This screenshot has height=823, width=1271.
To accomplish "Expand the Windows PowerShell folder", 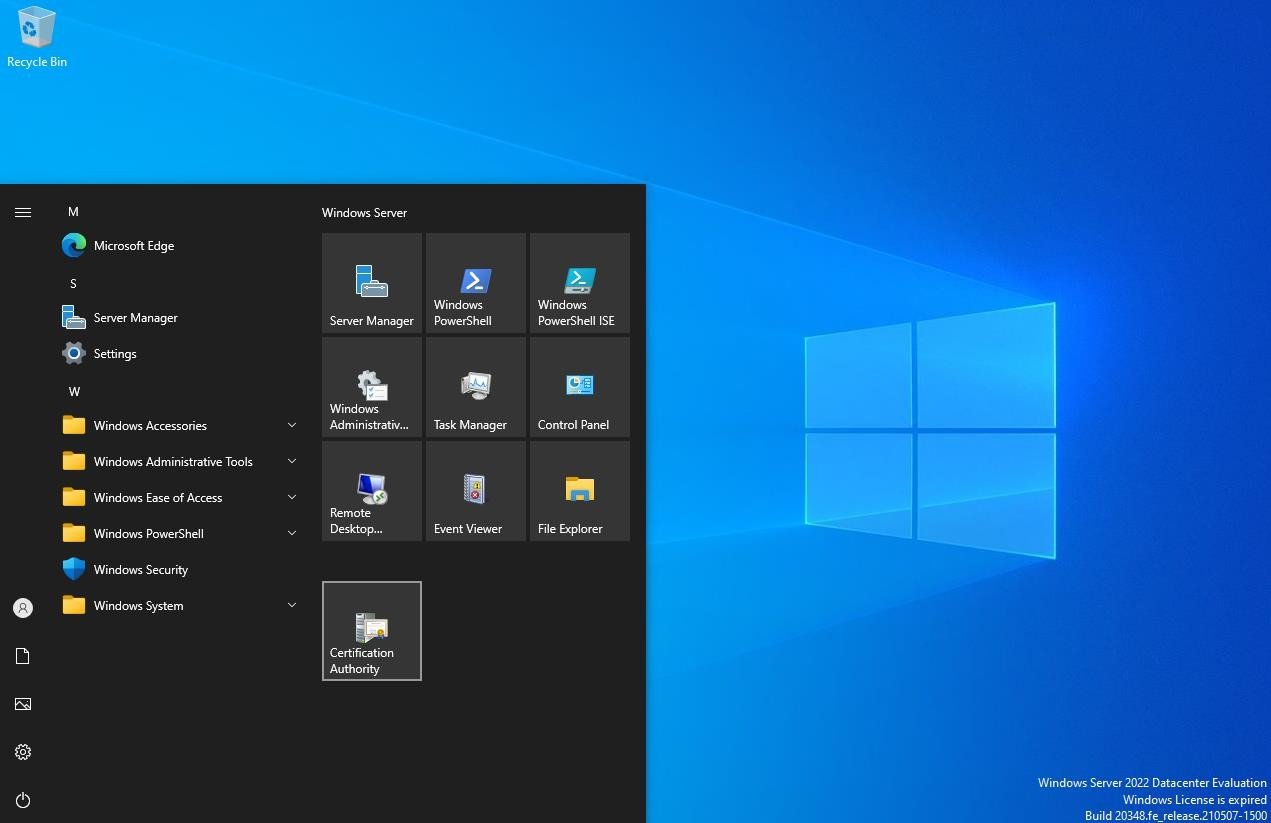I will (x=181, y=534).
